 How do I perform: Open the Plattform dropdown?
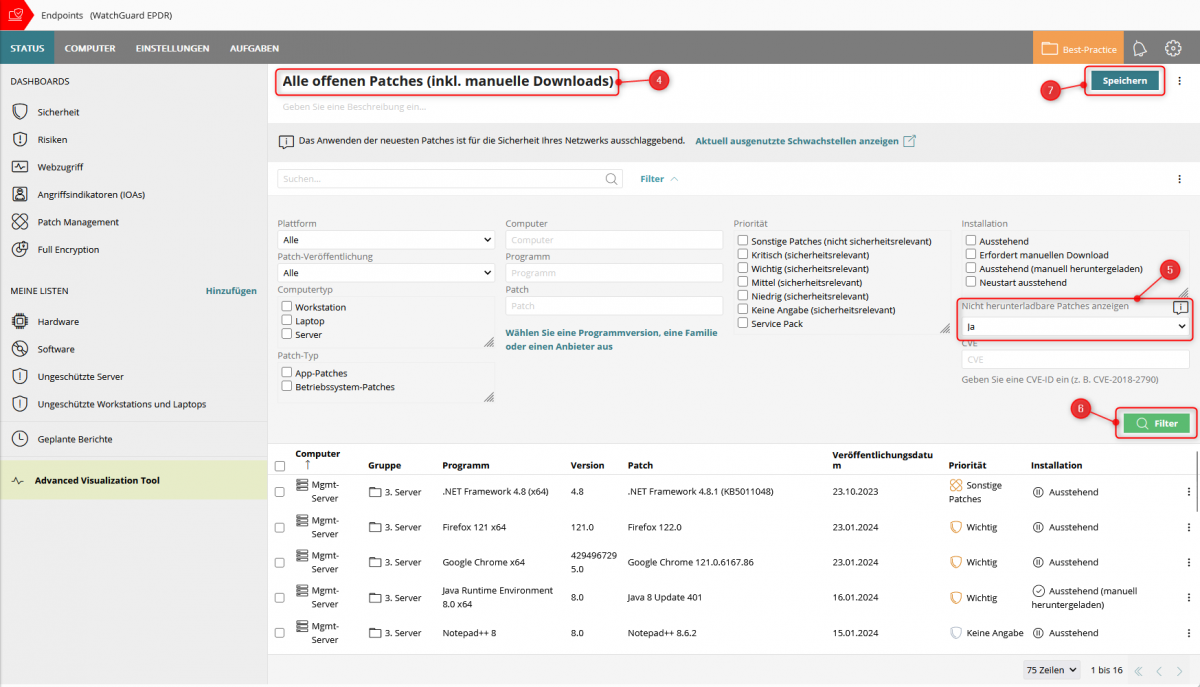385,239
